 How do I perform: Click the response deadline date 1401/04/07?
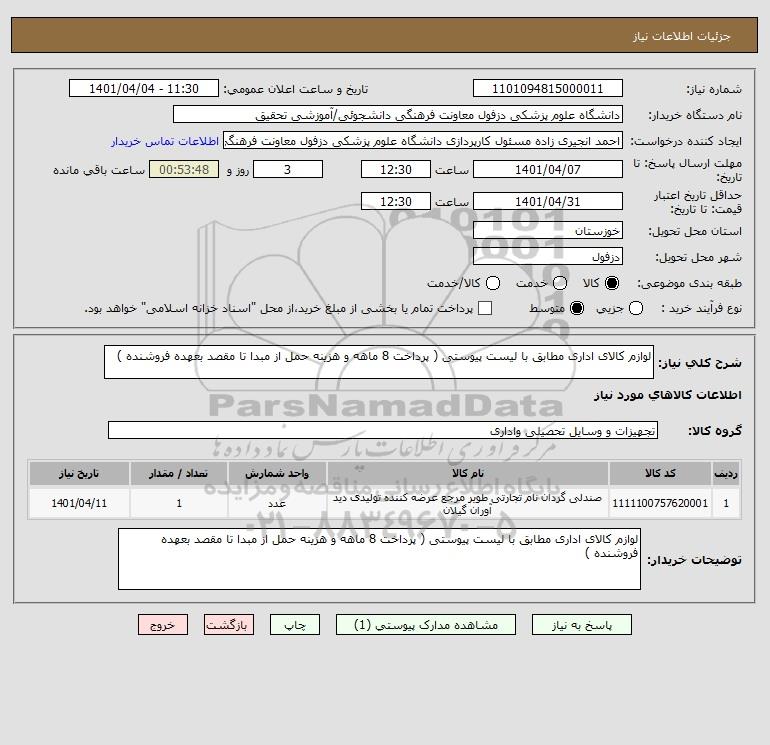(x=548, y=169)
